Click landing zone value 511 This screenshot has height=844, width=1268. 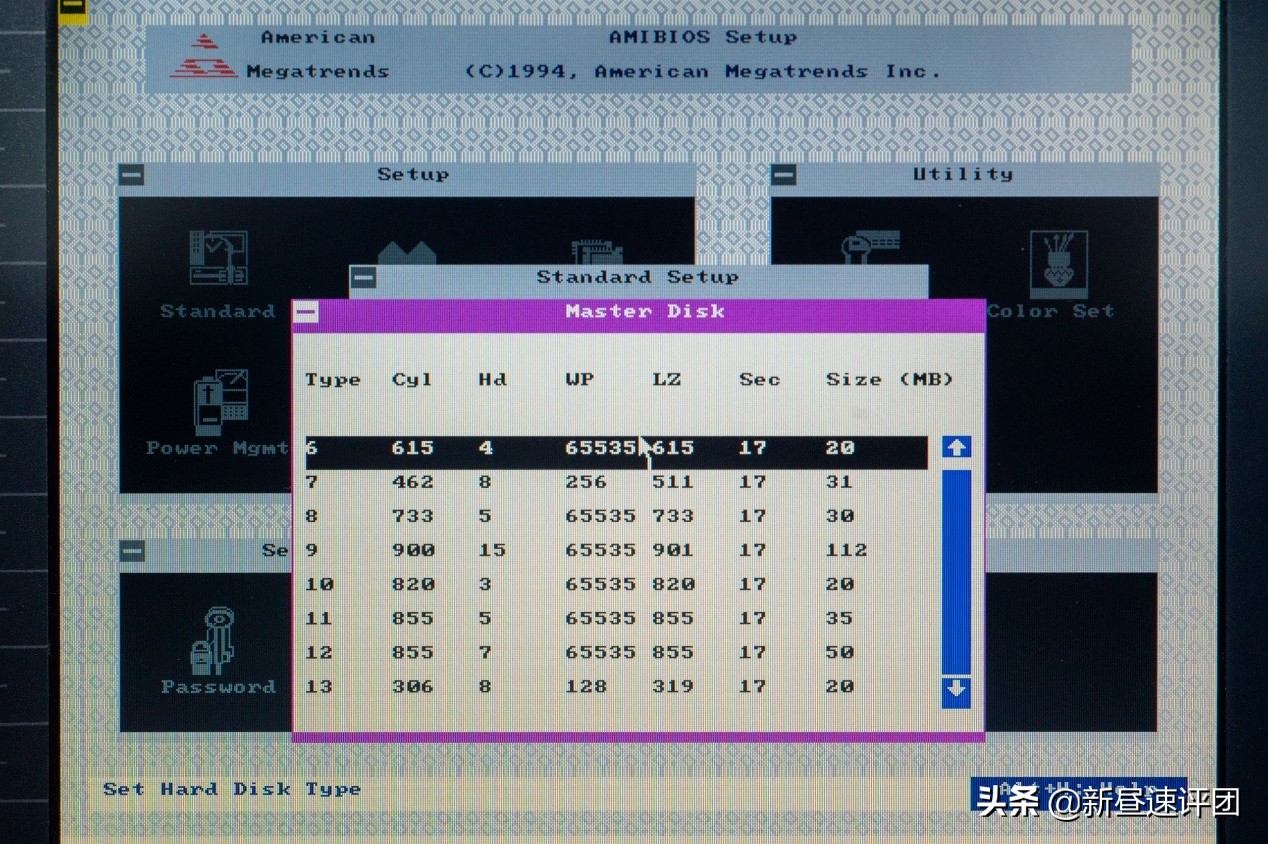pyautogui.click(x=673, y=483)
